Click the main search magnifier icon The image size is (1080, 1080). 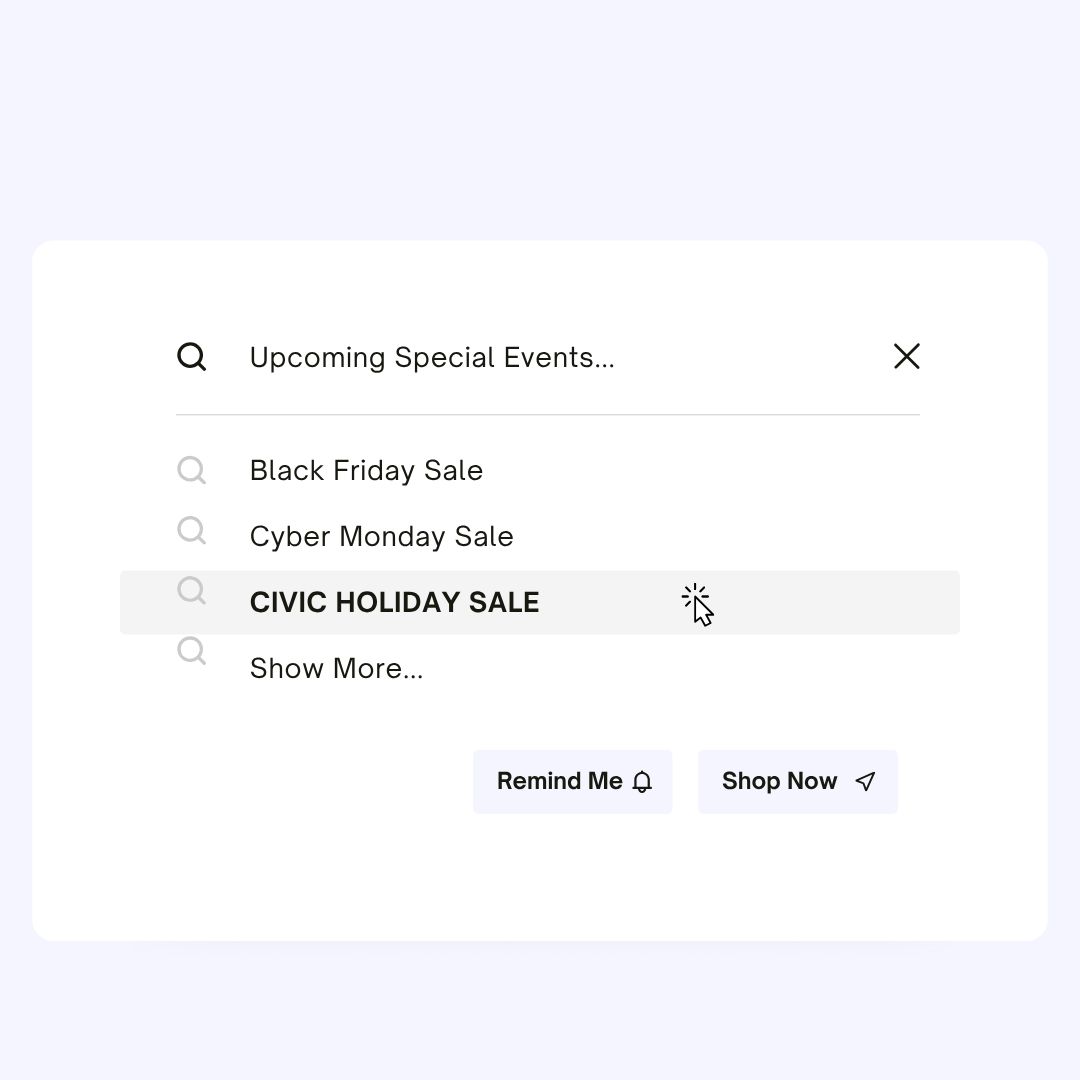point(191,357)
